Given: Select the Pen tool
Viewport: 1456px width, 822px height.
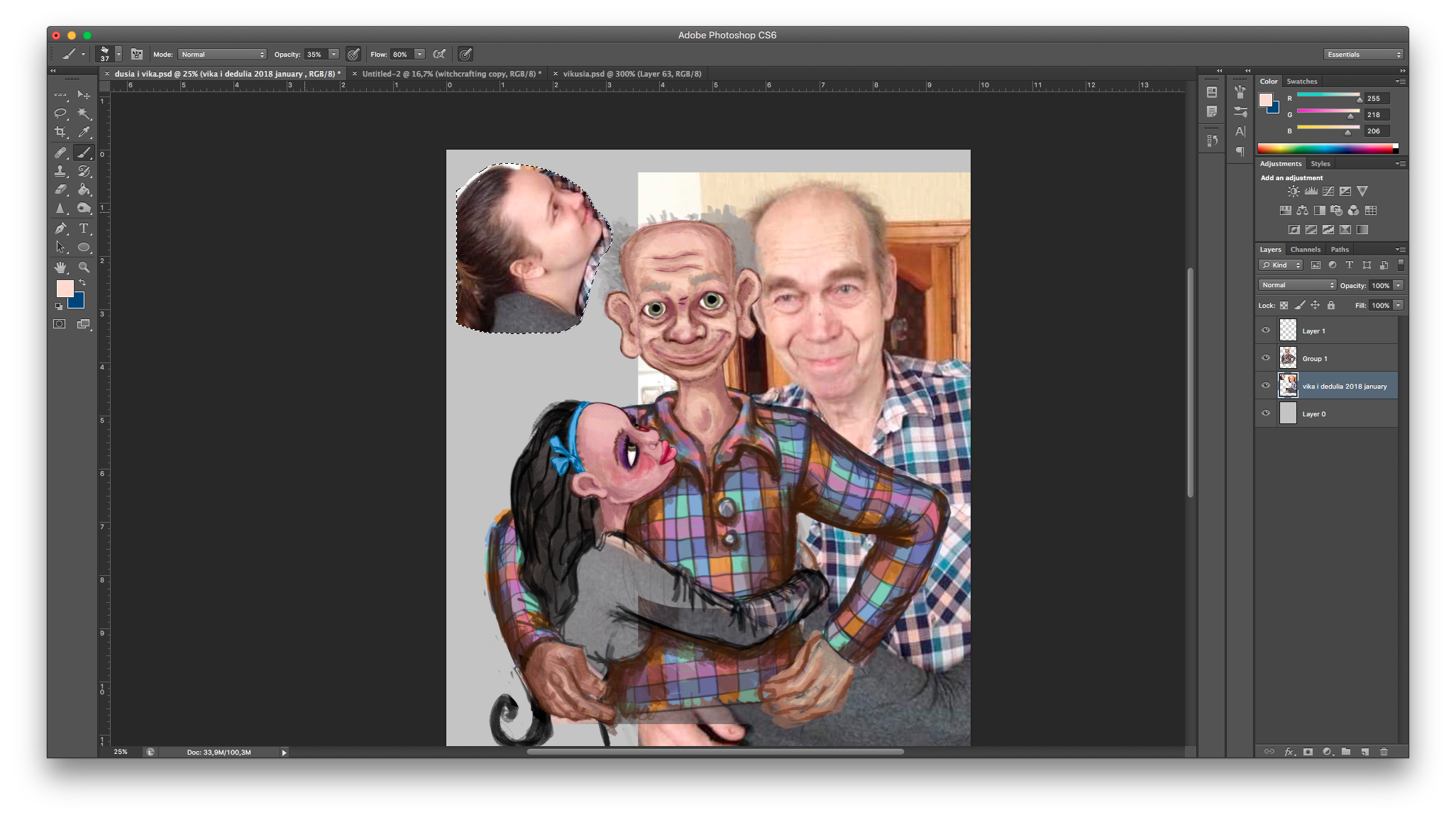Looking at the screenshot, I should coord(60,228).
